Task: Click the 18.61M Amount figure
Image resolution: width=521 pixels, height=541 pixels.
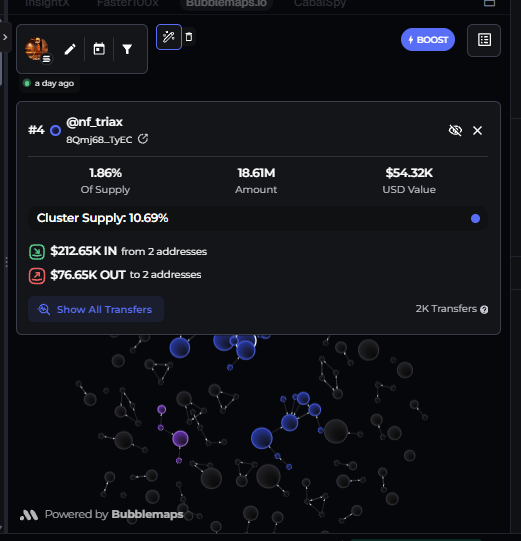Action: click(256, 173)
